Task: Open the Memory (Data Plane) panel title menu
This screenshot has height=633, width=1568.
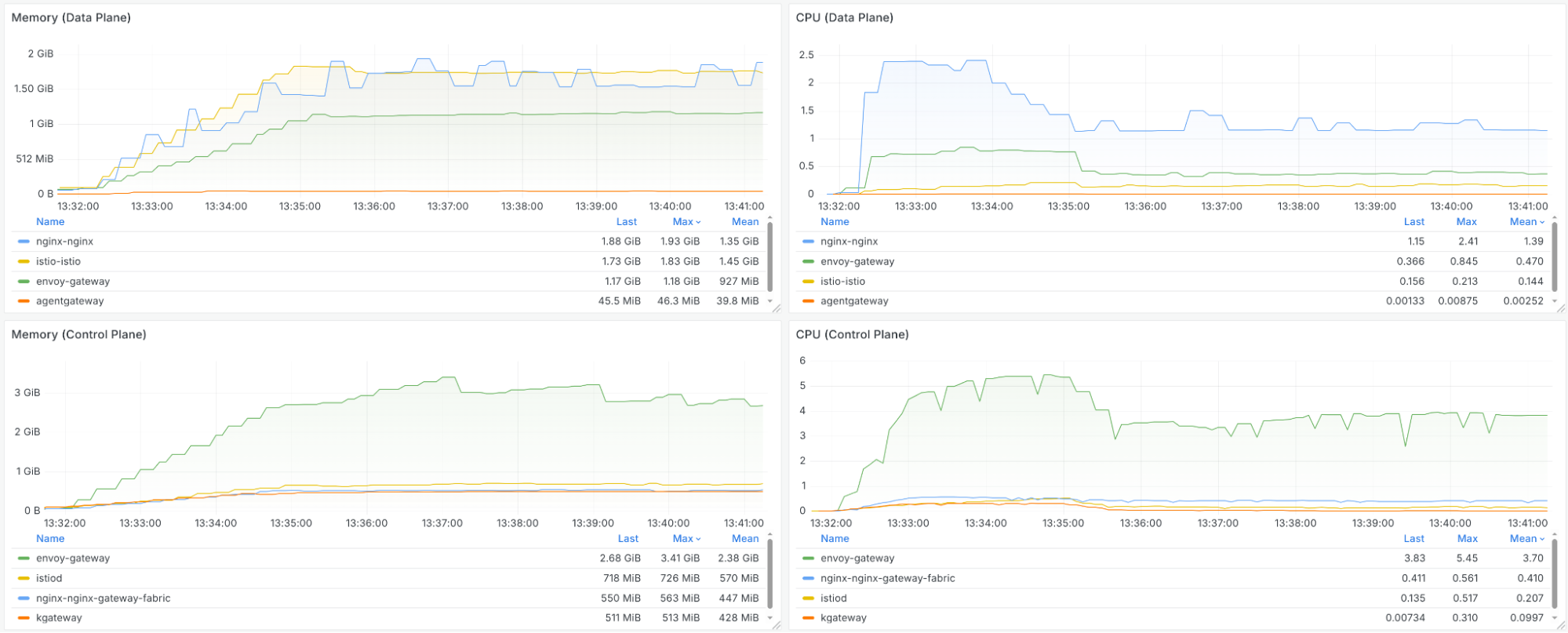Action: [x=71, y=17]
